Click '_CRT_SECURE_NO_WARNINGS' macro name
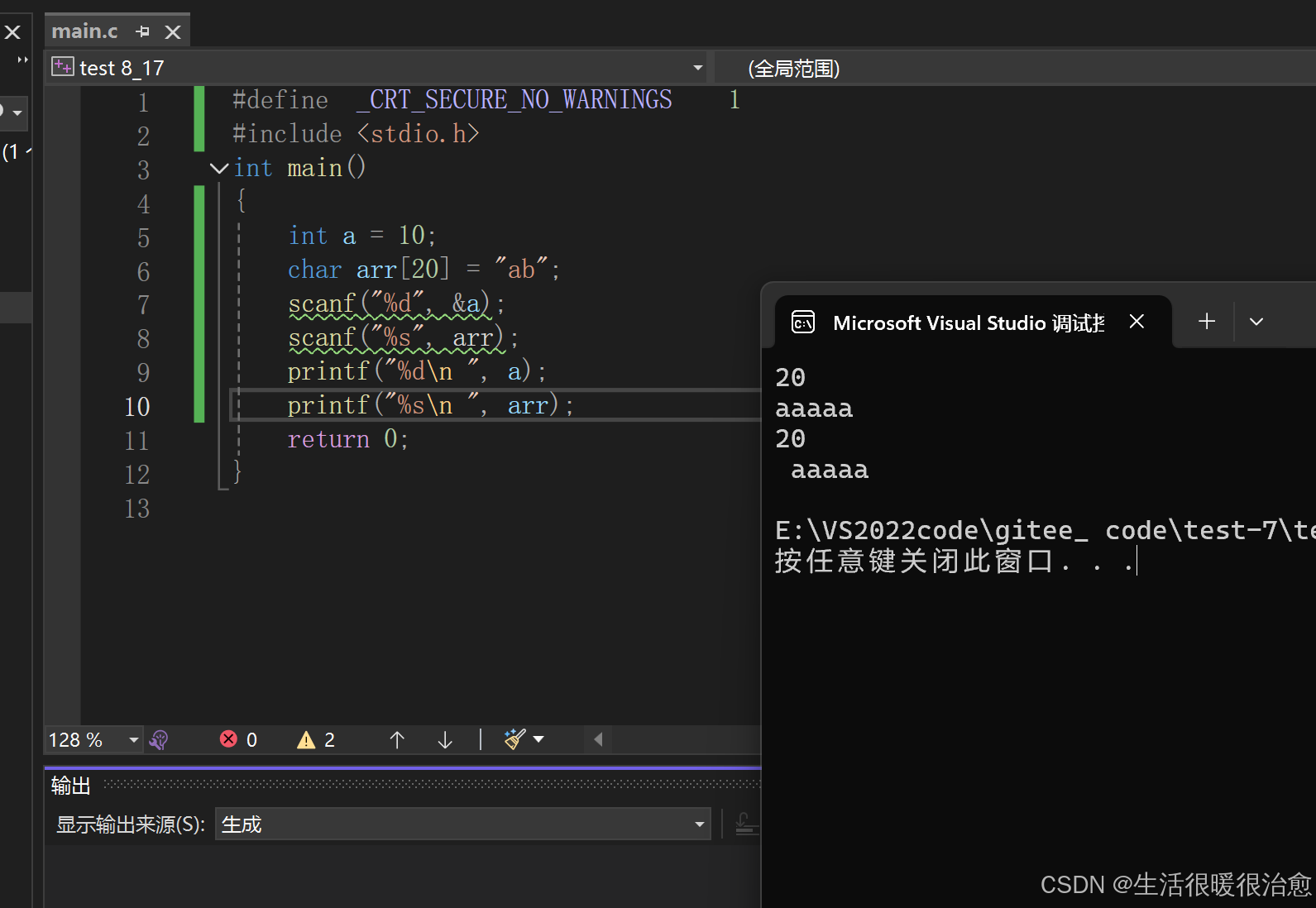The width and height of the screenshot is (1316, 908). (514, 100)
